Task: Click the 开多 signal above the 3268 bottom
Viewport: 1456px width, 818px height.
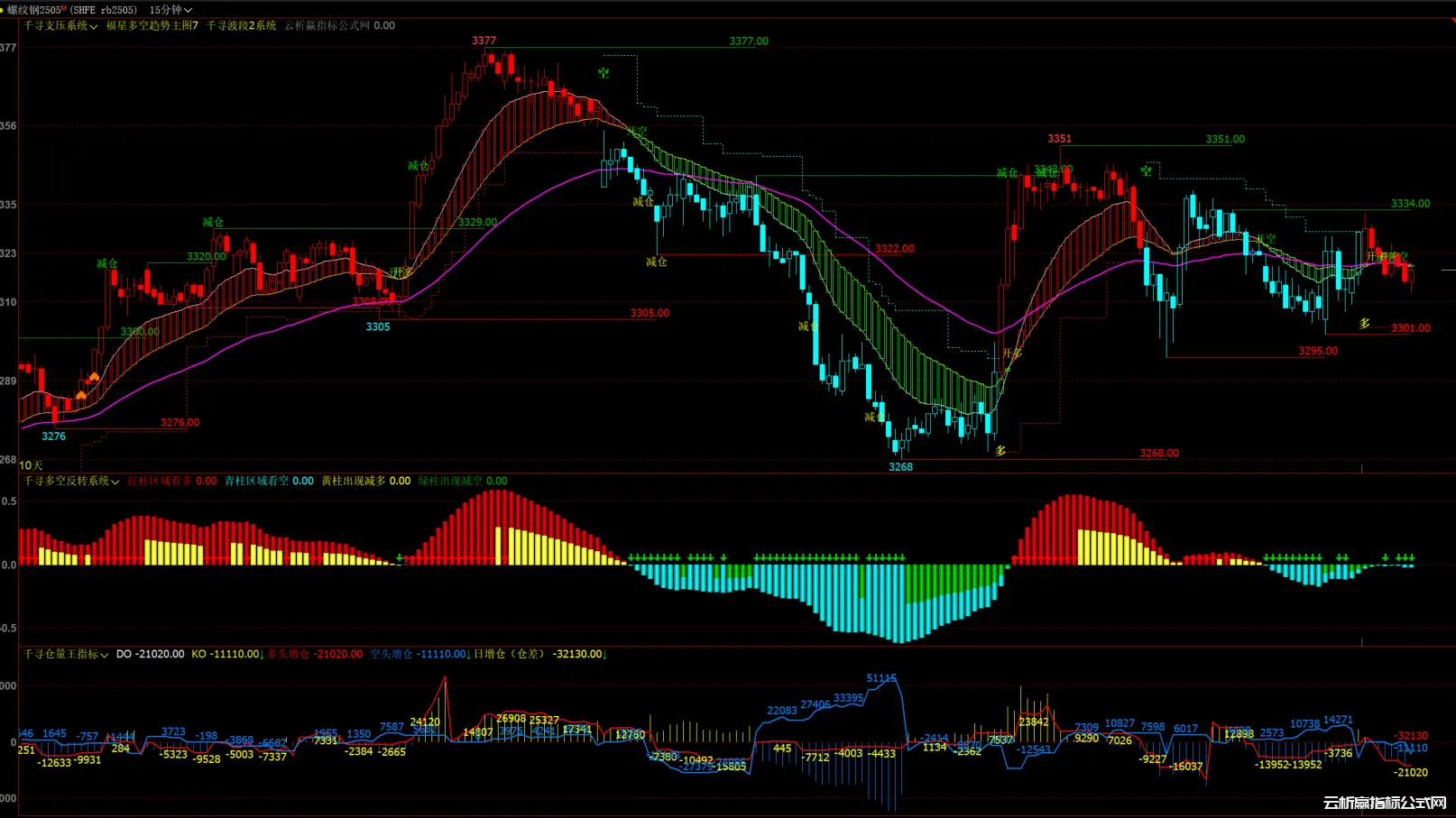Action: [1012, 354]
